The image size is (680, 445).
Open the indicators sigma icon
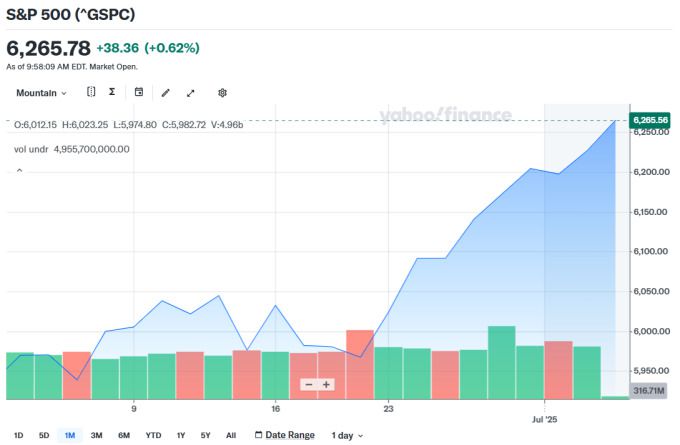112,92
